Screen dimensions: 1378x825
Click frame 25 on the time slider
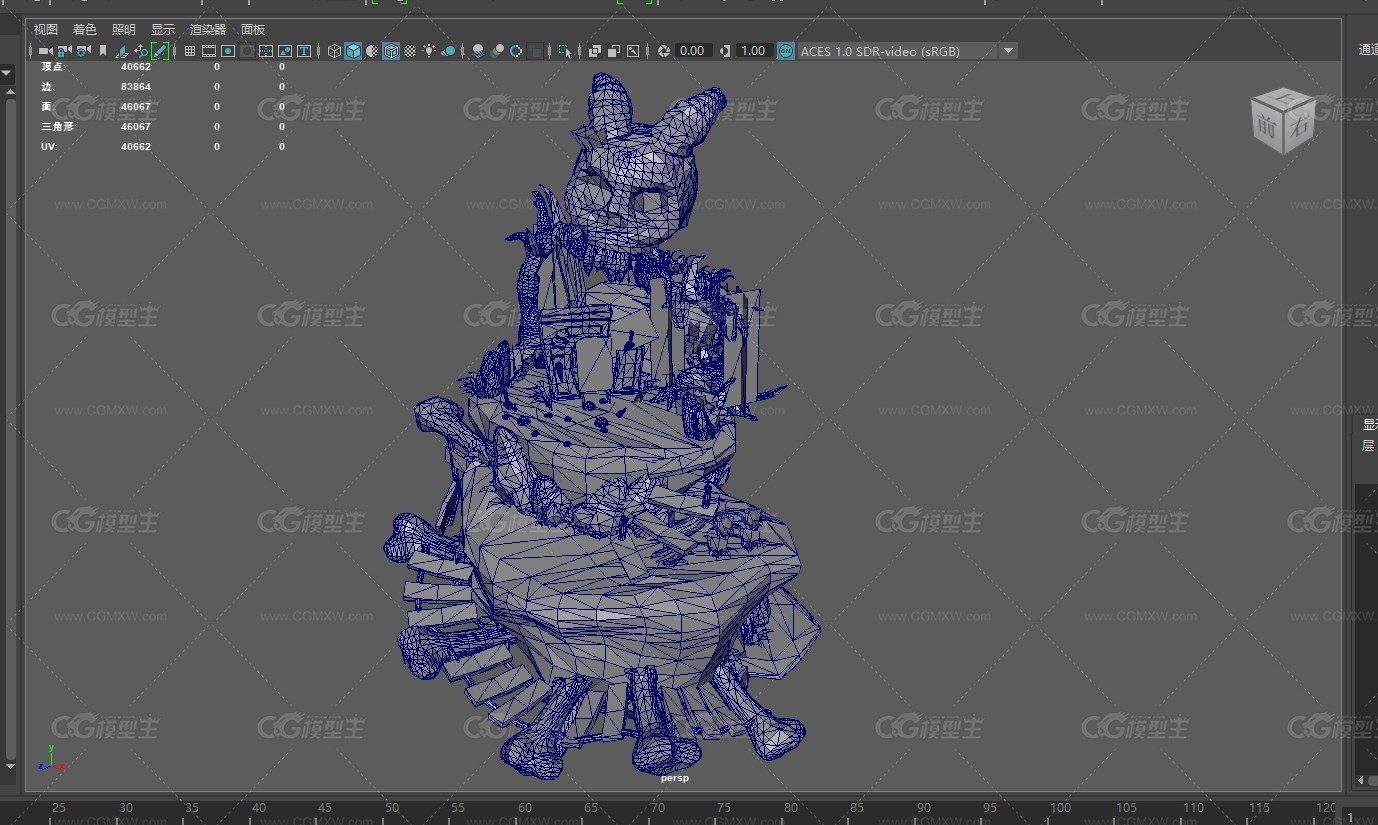59,808
